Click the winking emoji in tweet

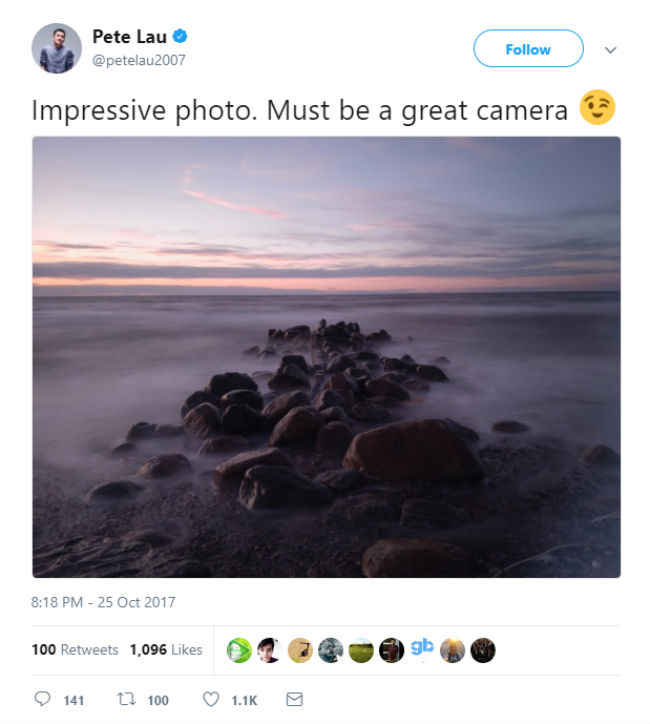[597, 108]
